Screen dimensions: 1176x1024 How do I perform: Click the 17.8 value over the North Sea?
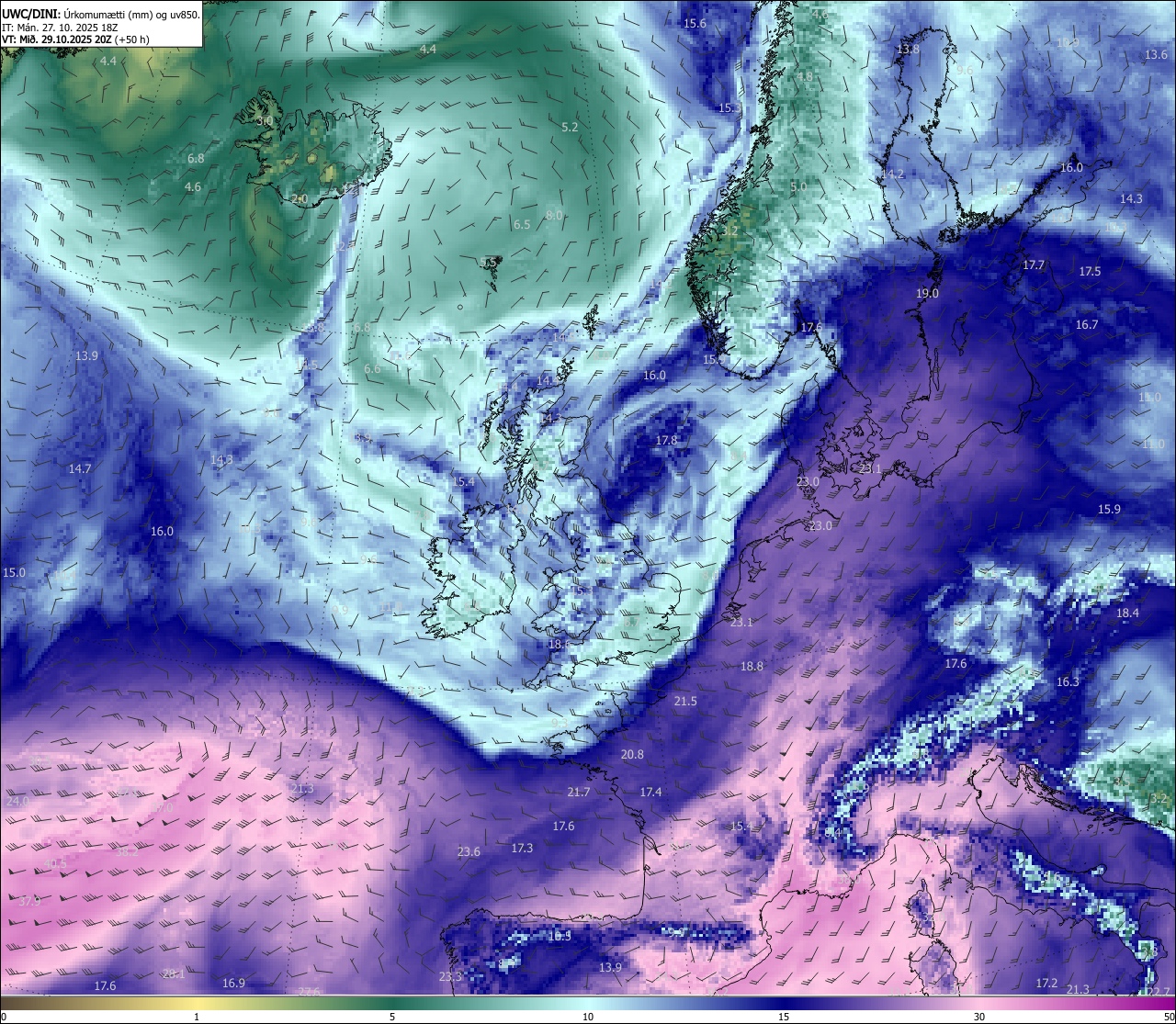pos(666,441)
